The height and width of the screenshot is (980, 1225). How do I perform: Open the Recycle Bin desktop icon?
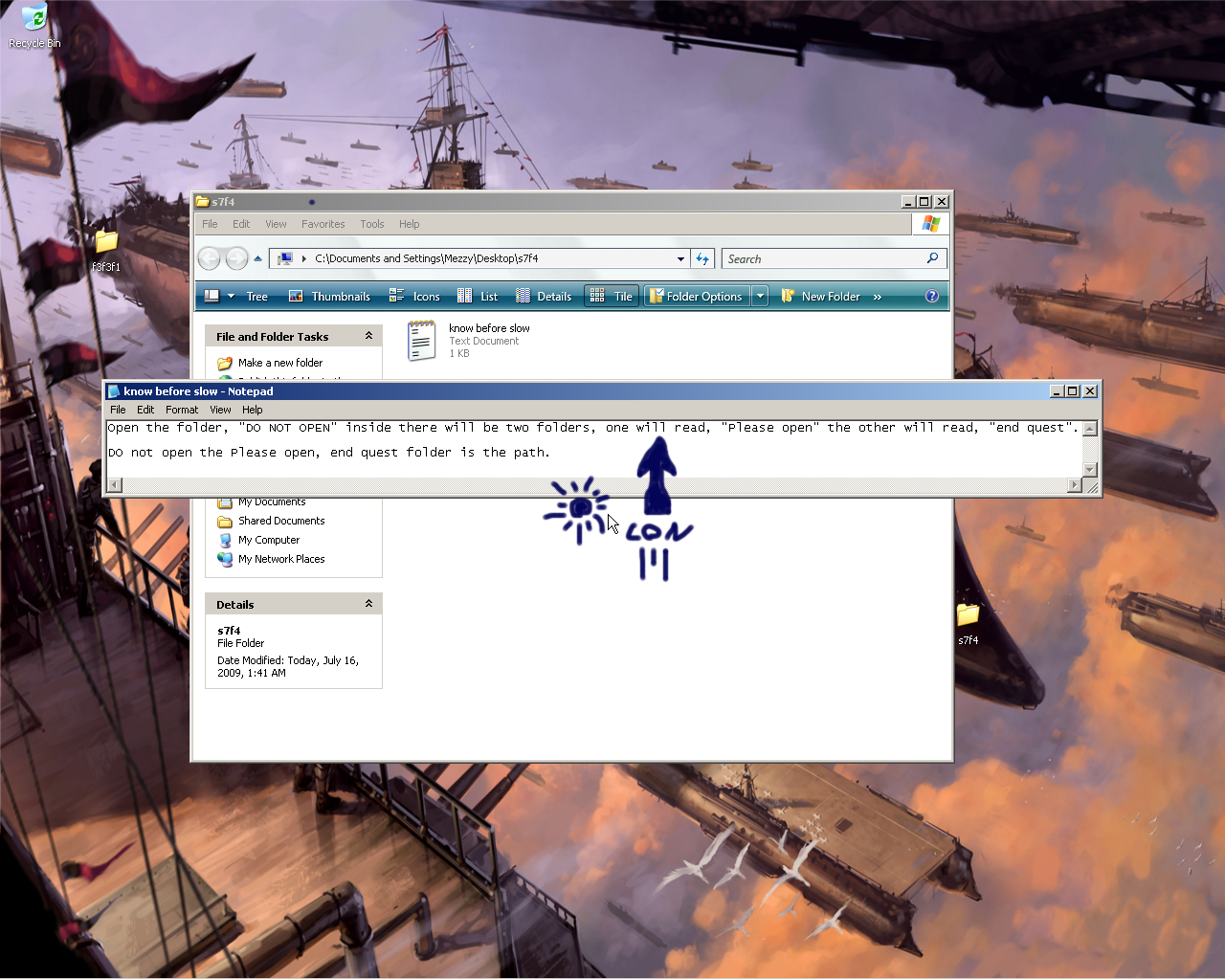click(33, 26)
